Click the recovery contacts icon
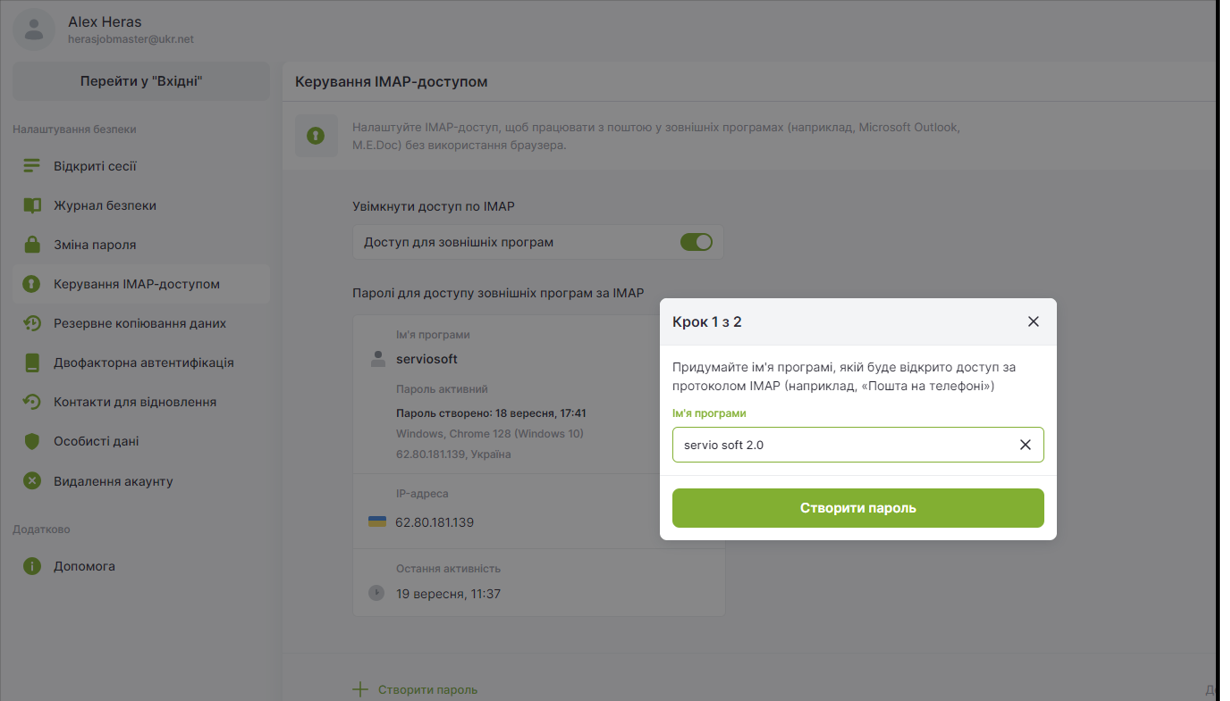This screenshot has height=701, width=1230. click(x=32, y=402)
